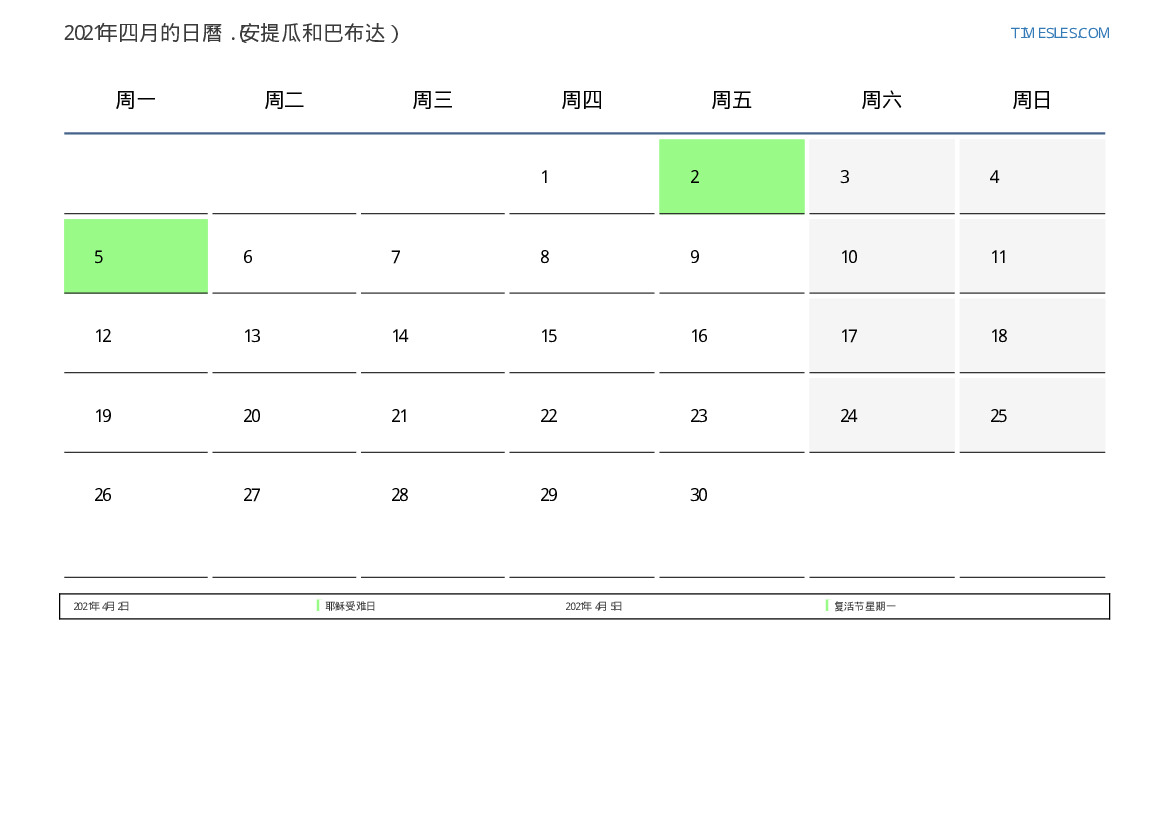
Task: Select April 30 in last row
Action: click(699, 495)
